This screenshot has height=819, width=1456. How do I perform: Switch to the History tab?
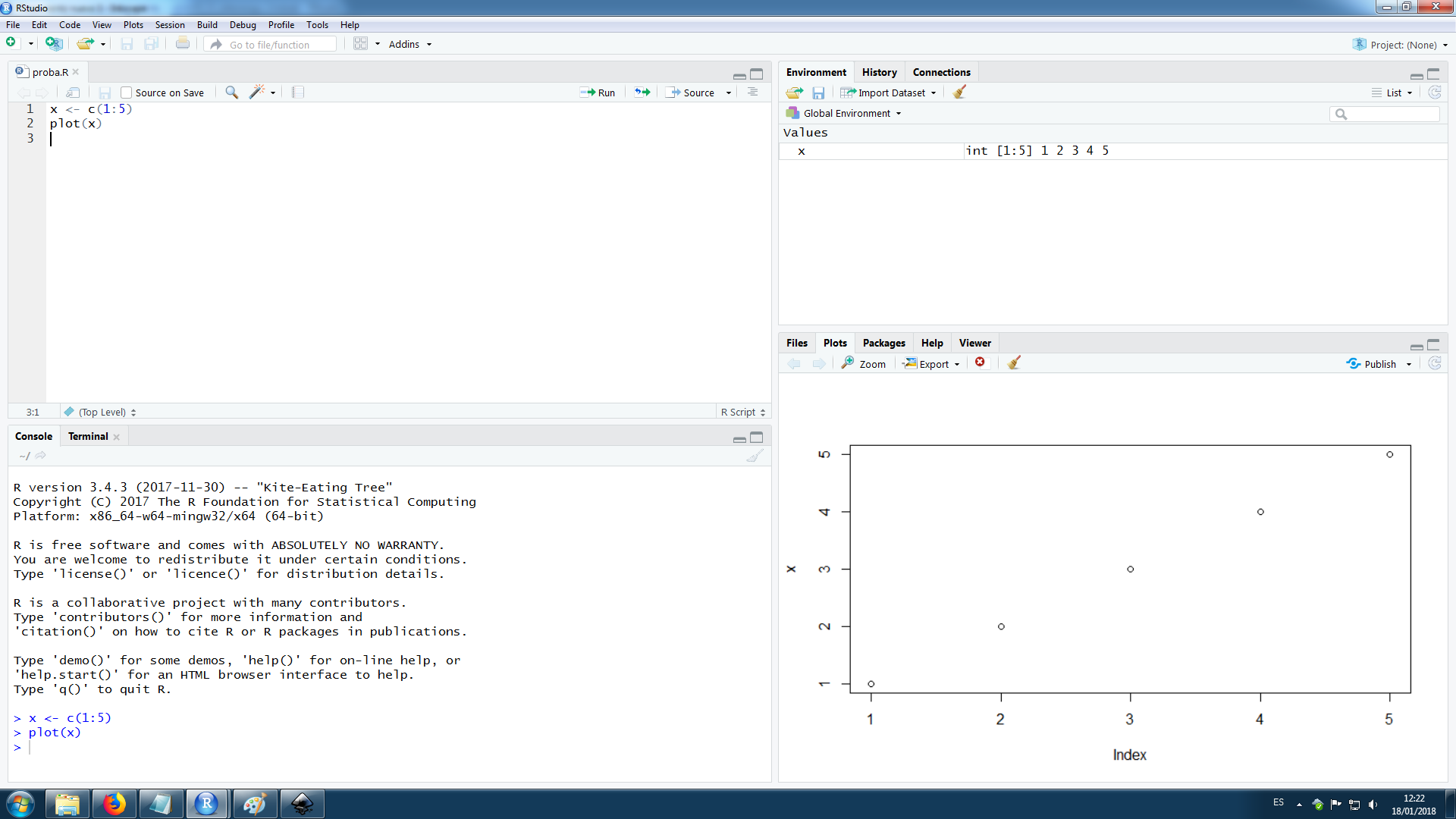pos(879,72)
